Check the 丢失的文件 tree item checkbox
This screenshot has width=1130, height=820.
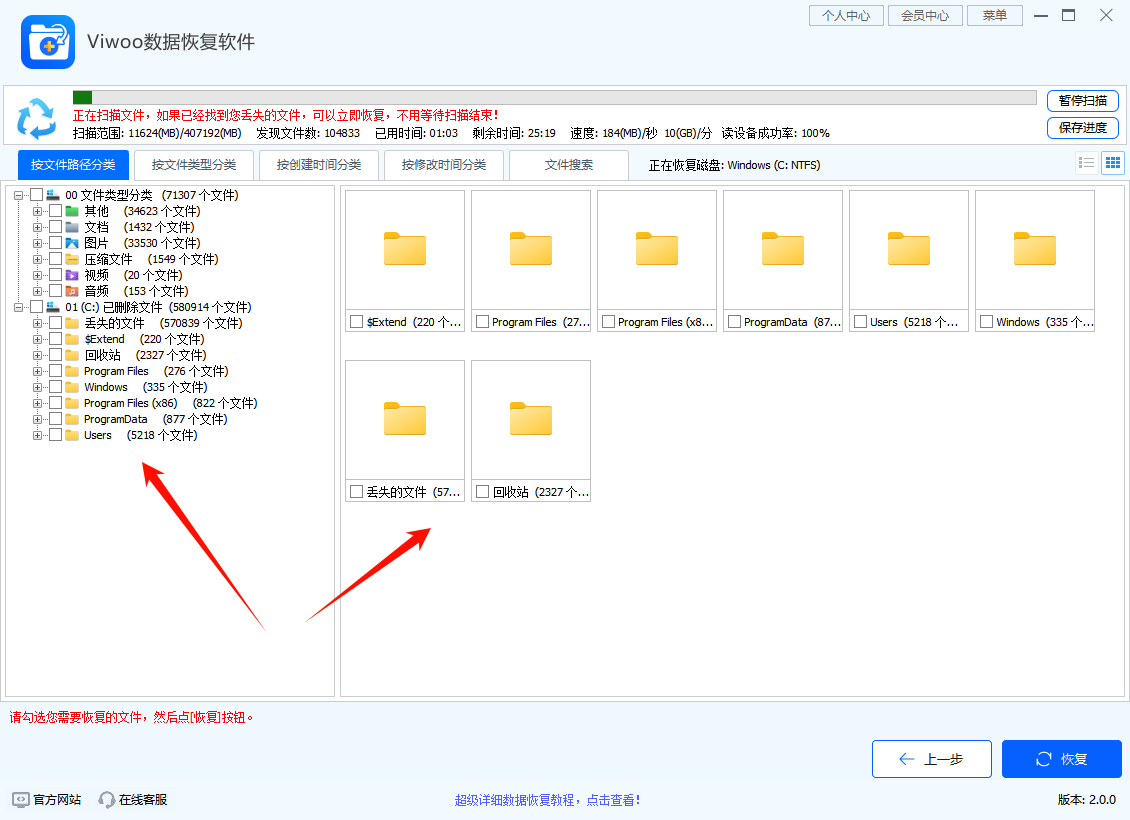coord(55,322)
